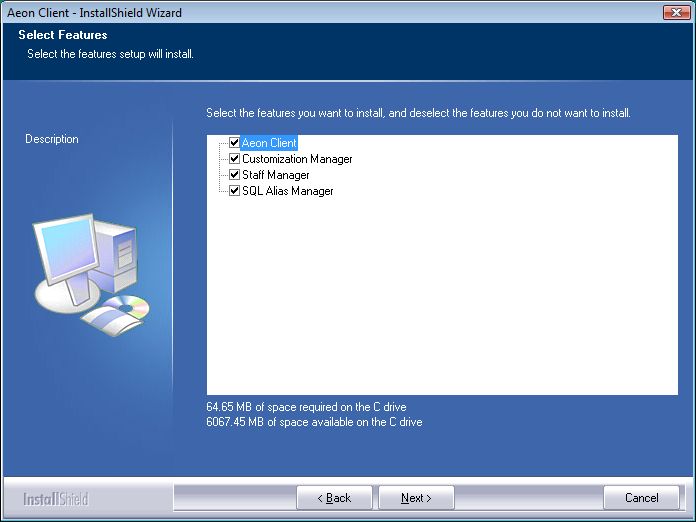The image size is (696, 522).
Task: Click the CD disc in the illustration
Action: point(128,305)
